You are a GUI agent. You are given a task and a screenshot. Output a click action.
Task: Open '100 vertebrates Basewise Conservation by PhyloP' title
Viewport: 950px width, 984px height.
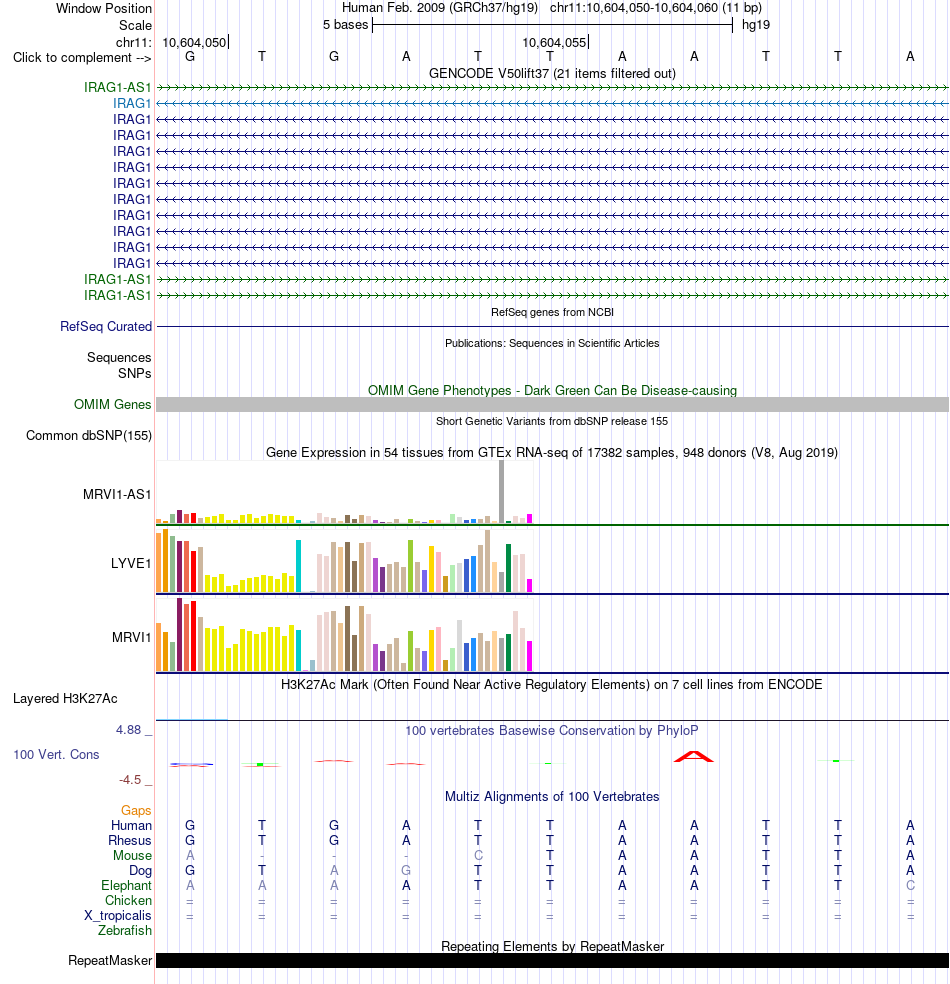click(x=552, y=730)
